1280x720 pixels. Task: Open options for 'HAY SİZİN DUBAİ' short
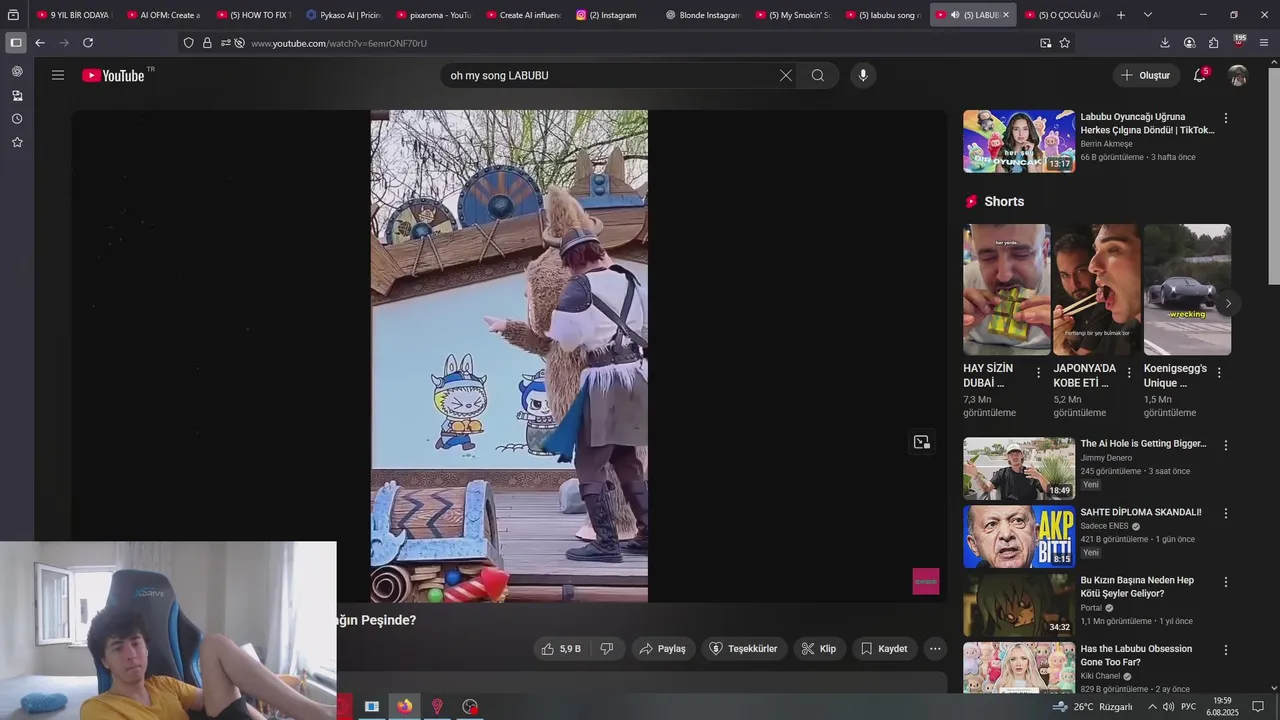(1038, 373)
